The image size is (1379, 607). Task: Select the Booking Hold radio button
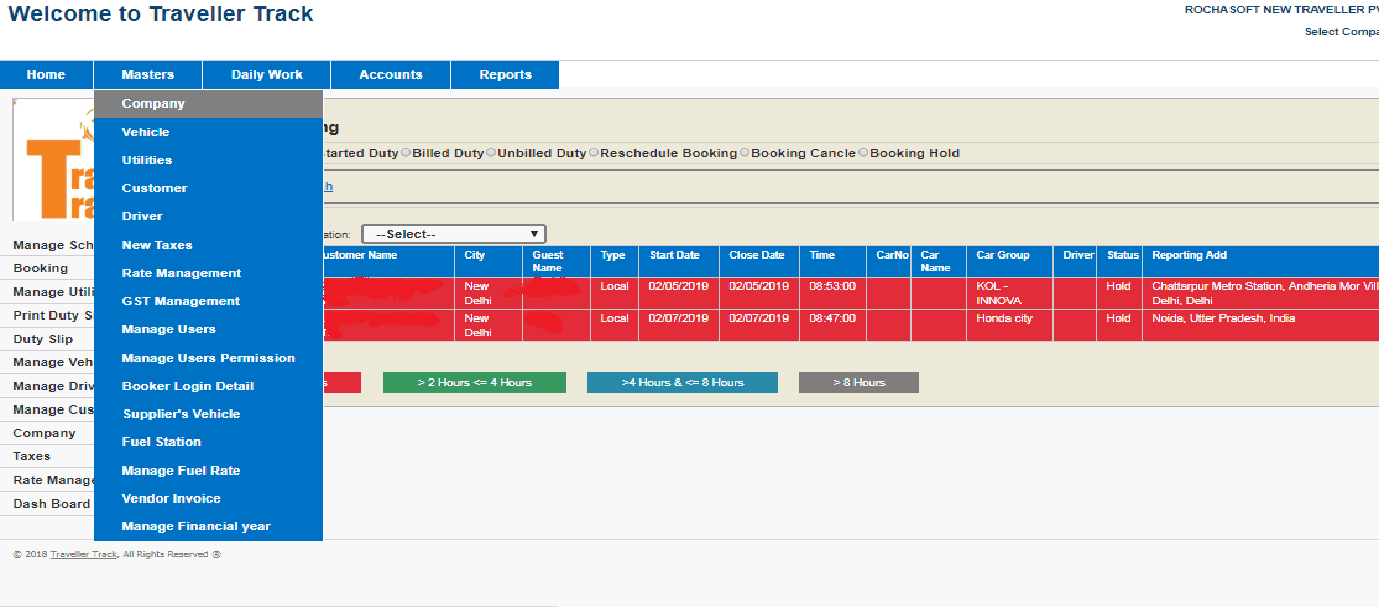[864, 153]
